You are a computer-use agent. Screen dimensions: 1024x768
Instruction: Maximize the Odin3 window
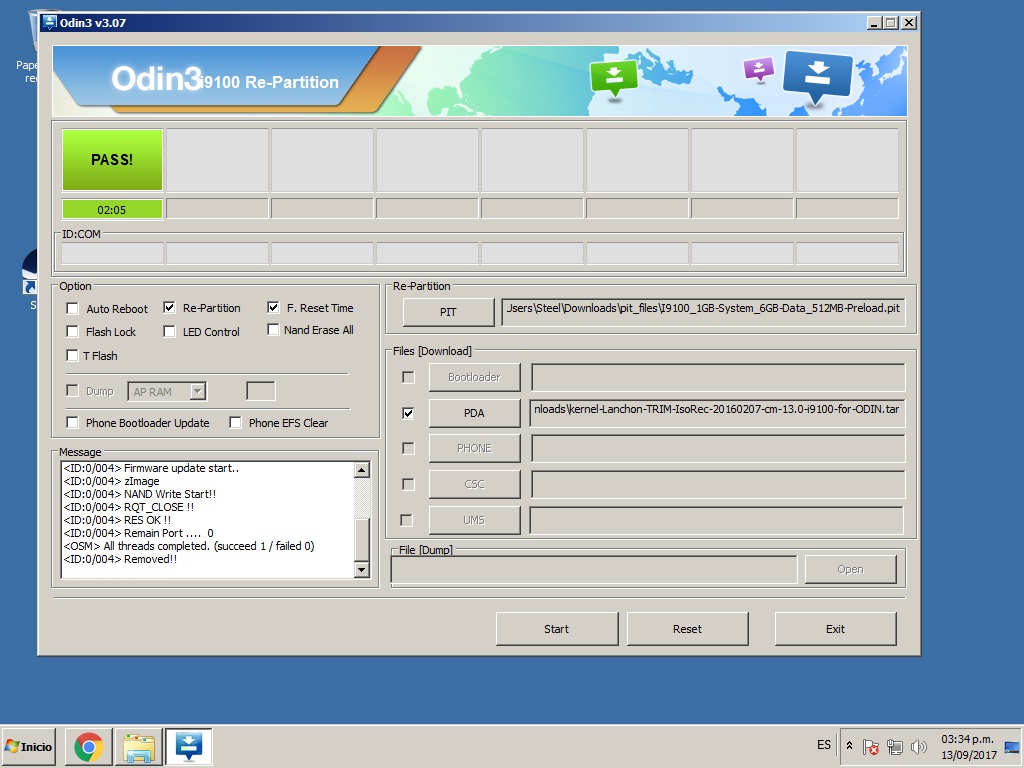(x=890, y=23)
